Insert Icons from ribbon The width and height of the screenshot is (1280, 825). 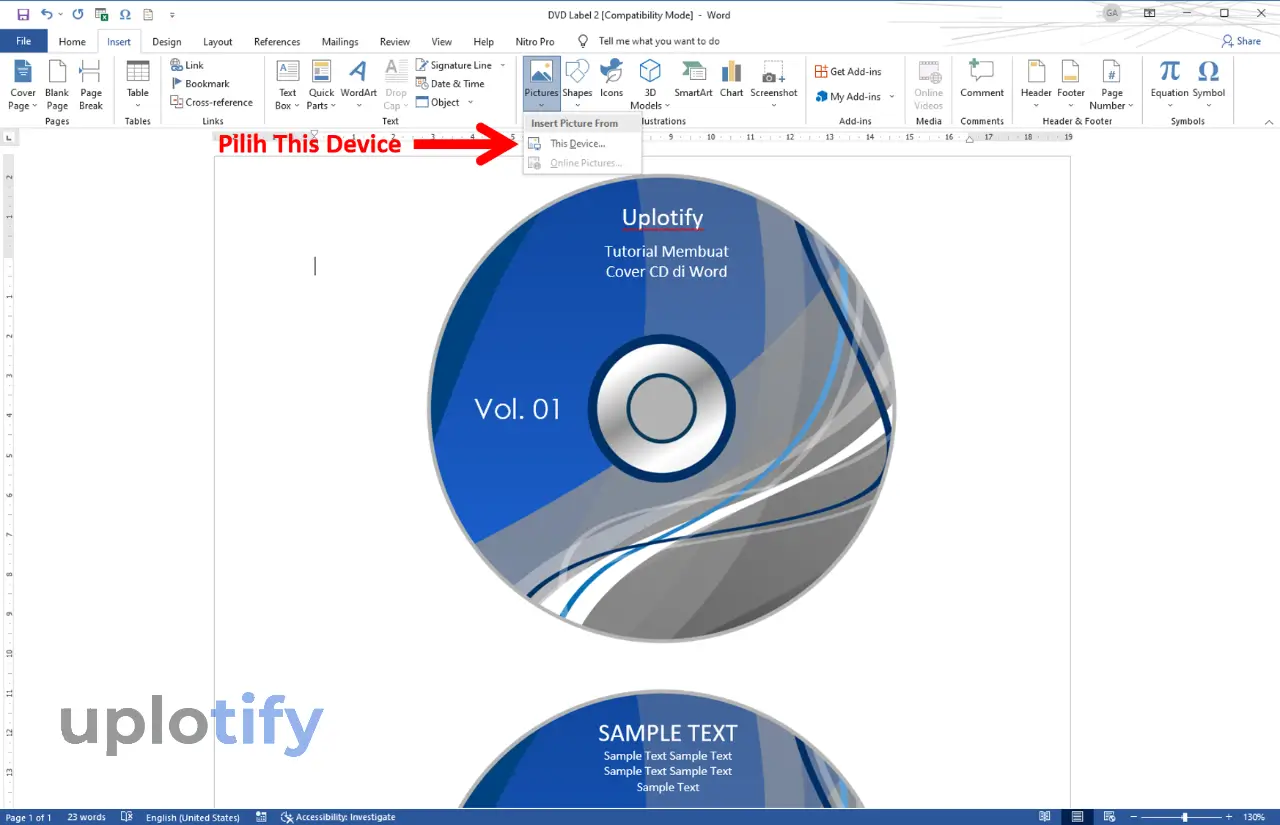(611, 79)
